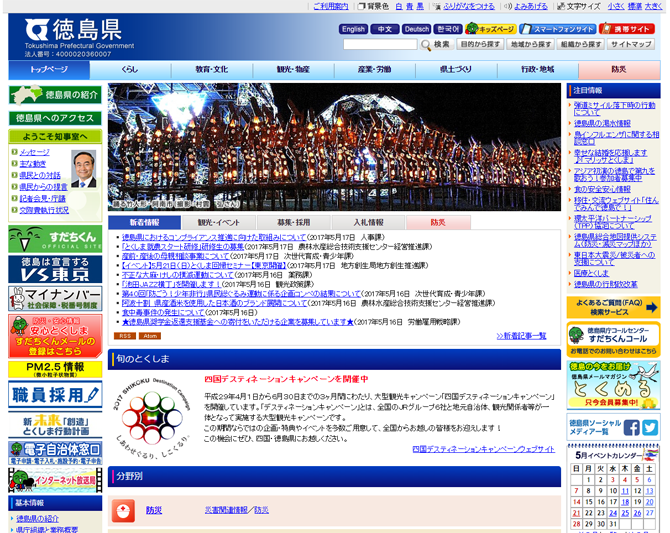Open the キッズページ mascot button
Screen dimensions: 670x533
[491, 29]
